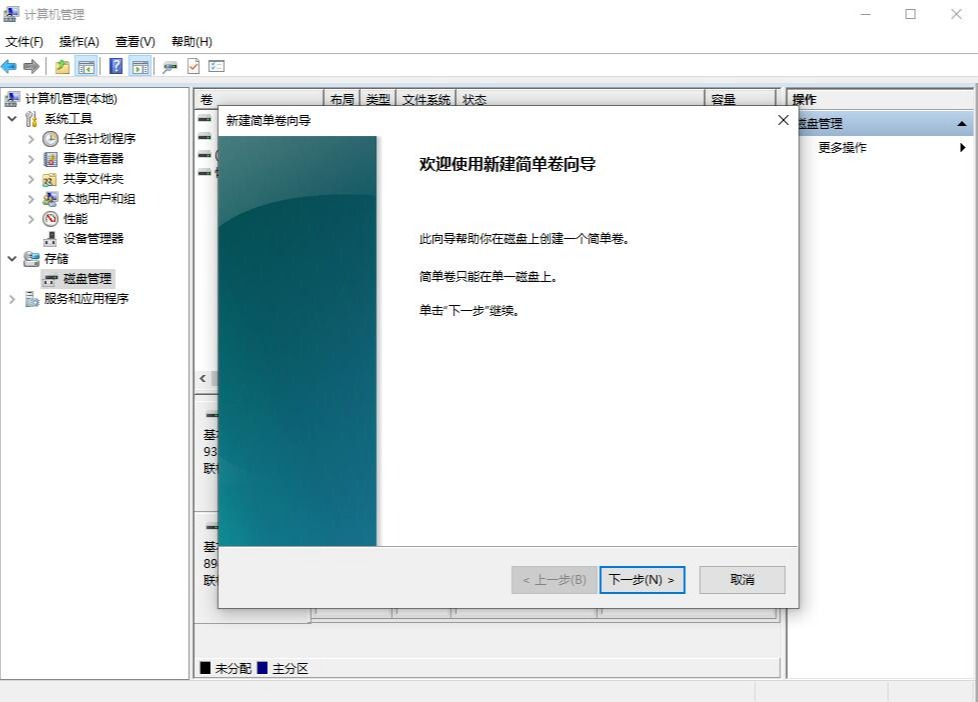The height and width of the screenshot is (702, 978).
Task: Click the Forward arrow toolbar icon
Action: (31, 66)
